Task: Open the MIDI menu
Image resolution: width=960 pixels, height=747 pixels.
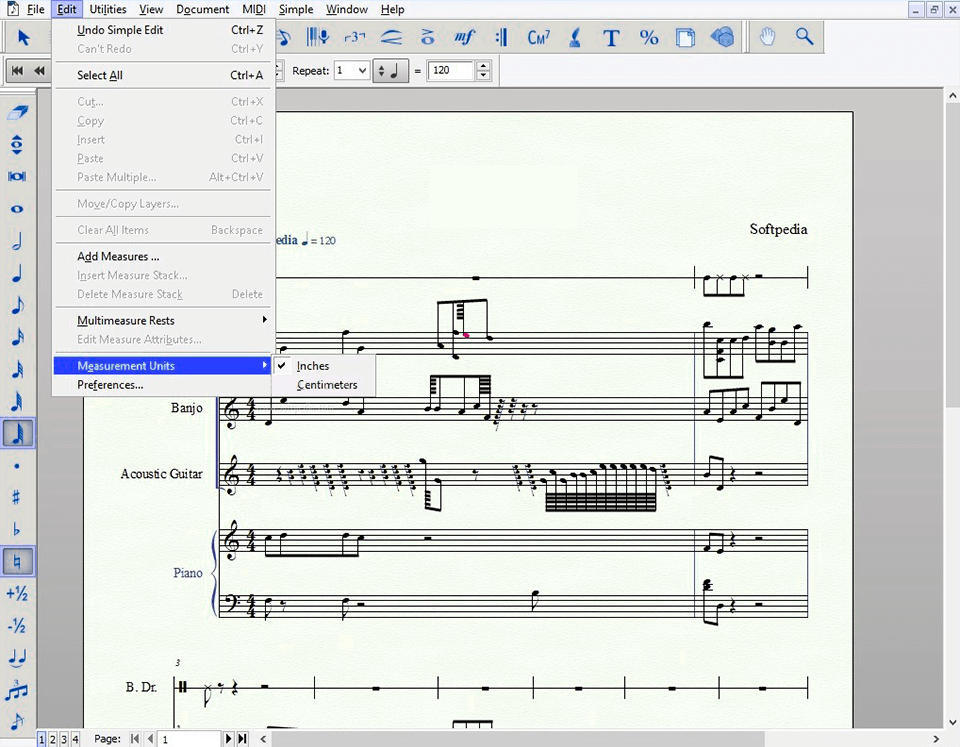Action: tap(253, 9)
